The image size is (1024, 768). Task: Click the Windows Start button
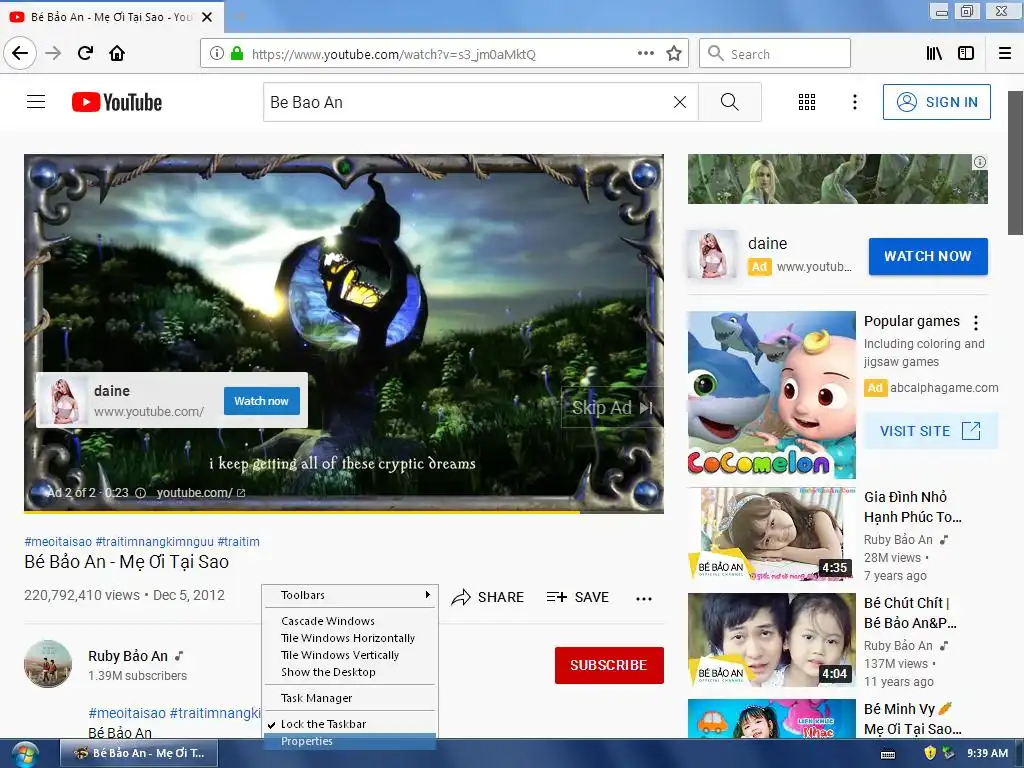pyautogui.click(x=25, y=754)
